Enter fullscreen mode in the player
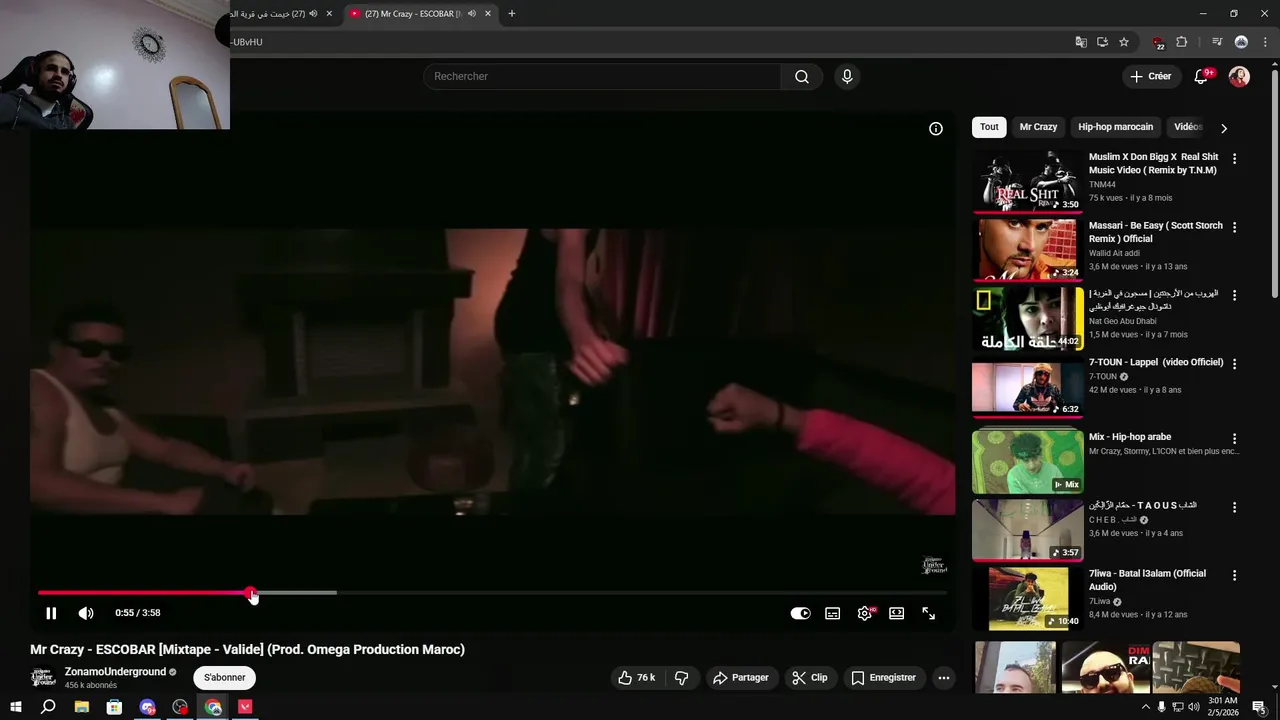This screenshot has height=720, width=1280. click(929, 613)
